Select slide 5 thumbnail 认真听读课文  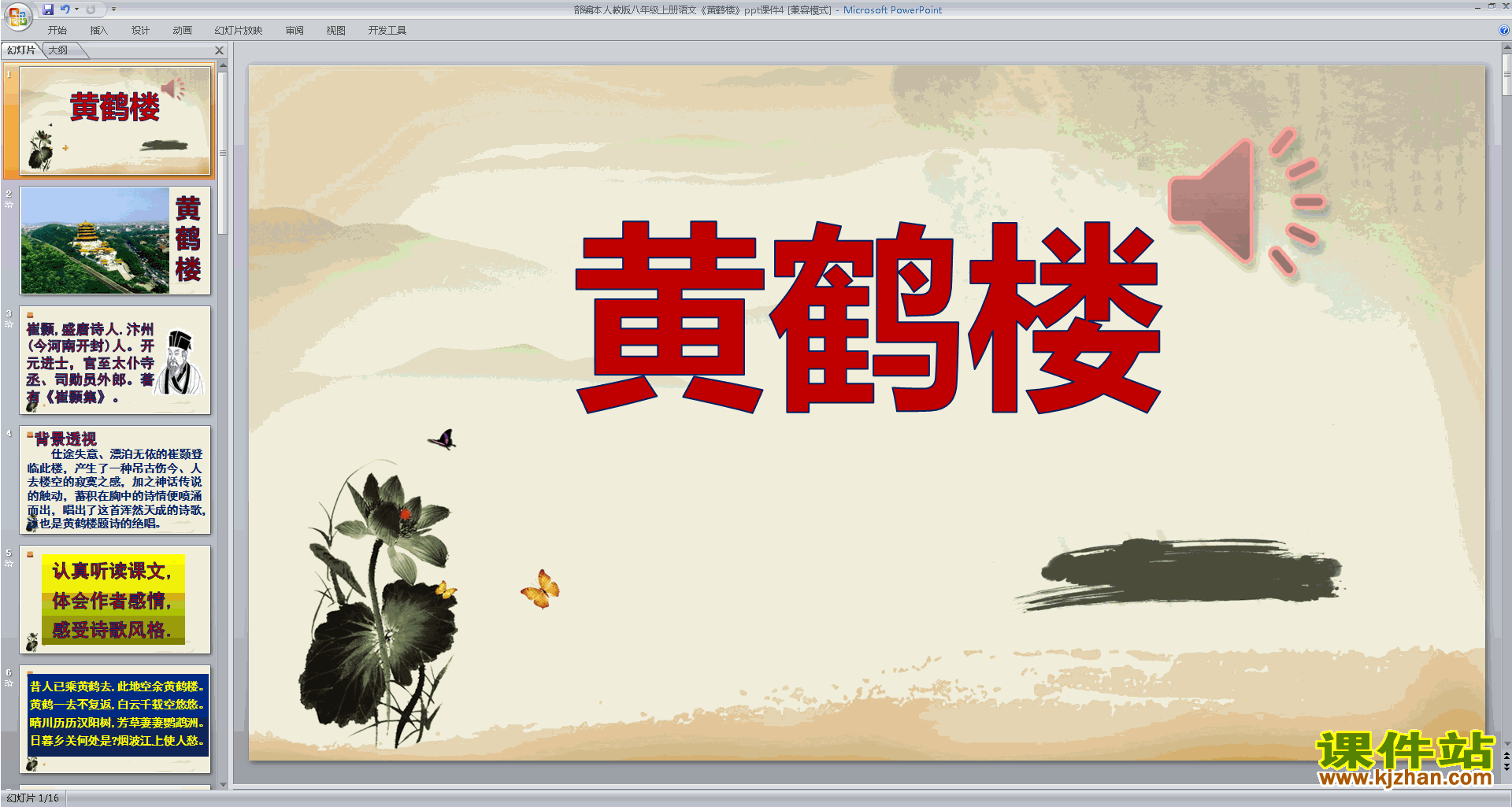115,599
